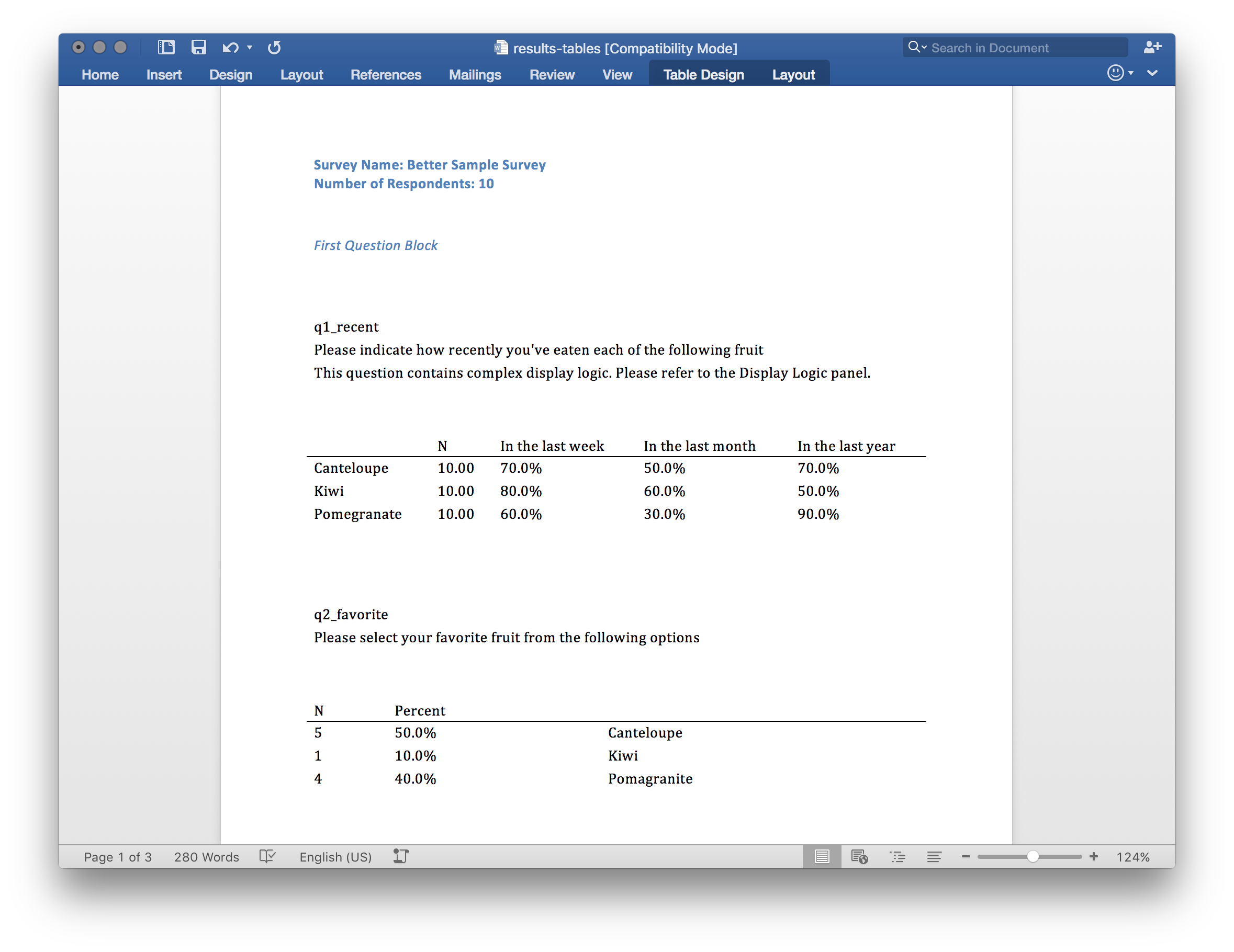Click inside the Search in Document field
The width and height of the screenshot is (1234, 952).
pyautogui.click(x=1017, y=48)
